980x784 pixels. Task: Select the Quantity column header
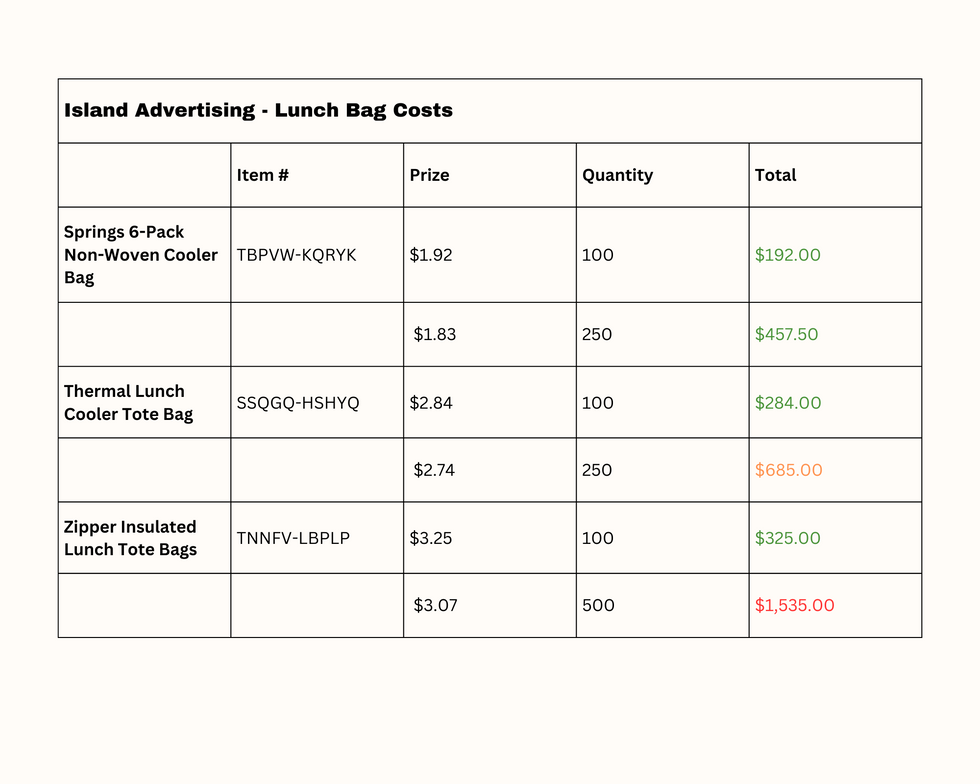point(617,175)
